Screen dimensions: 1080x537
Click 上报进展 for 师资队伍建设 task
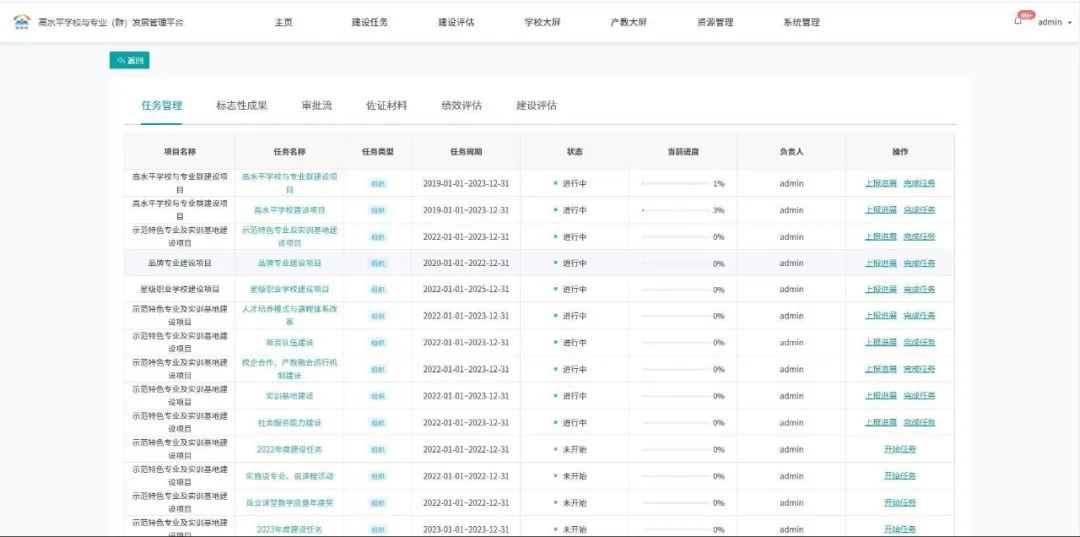pos(881,342)
